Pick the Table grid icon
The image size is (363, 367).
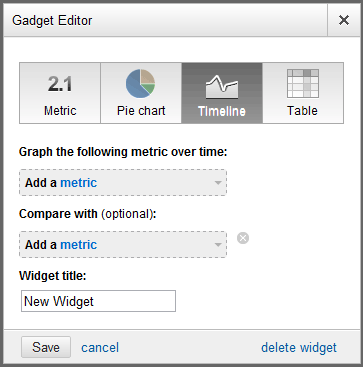pos(303,83)
